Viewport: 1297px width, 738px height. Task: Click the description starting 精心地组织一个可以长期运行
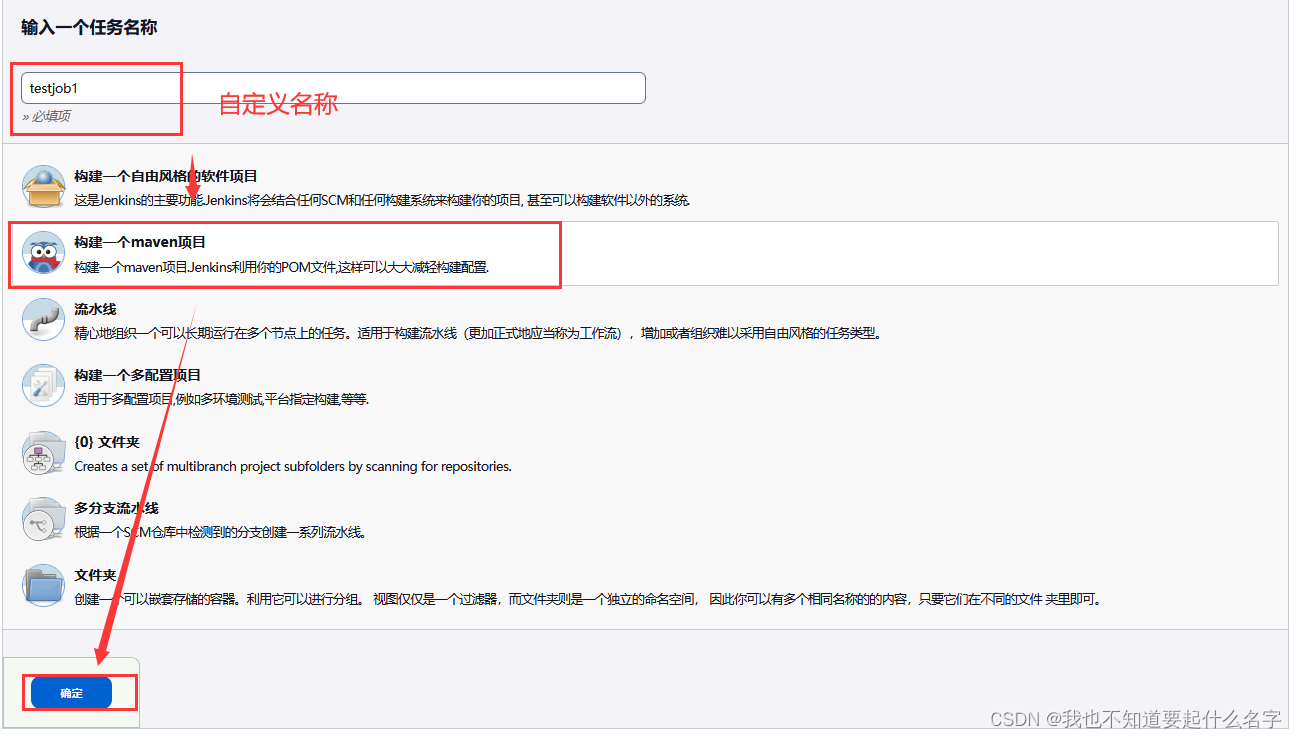[x=478, y=333]
